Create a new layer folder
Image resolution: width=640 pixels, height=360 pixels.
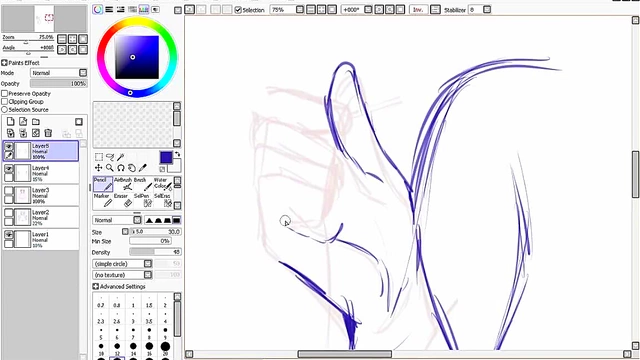coord(36,122)
